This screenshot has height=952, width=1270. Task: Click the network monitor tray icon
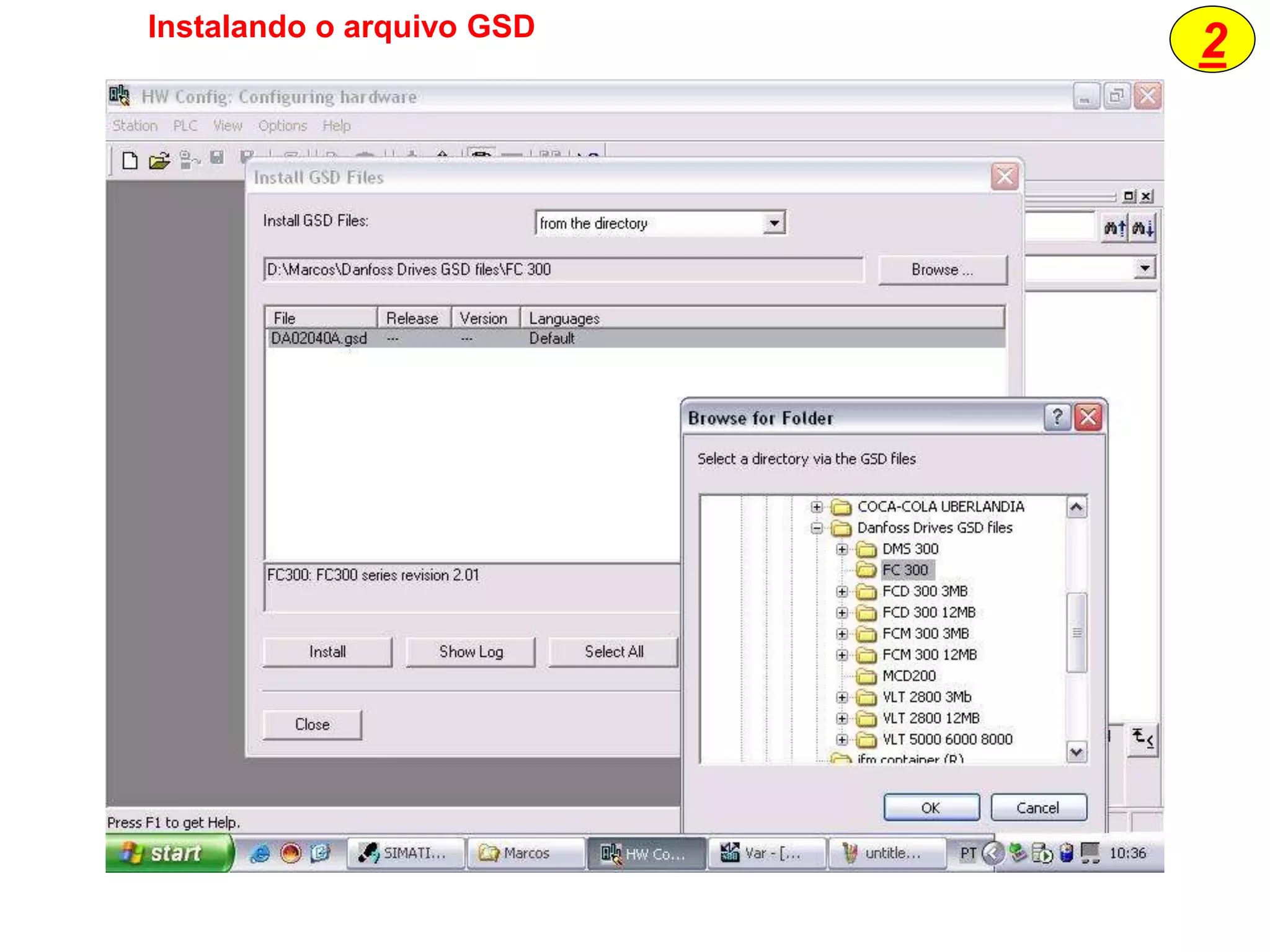1090,853
